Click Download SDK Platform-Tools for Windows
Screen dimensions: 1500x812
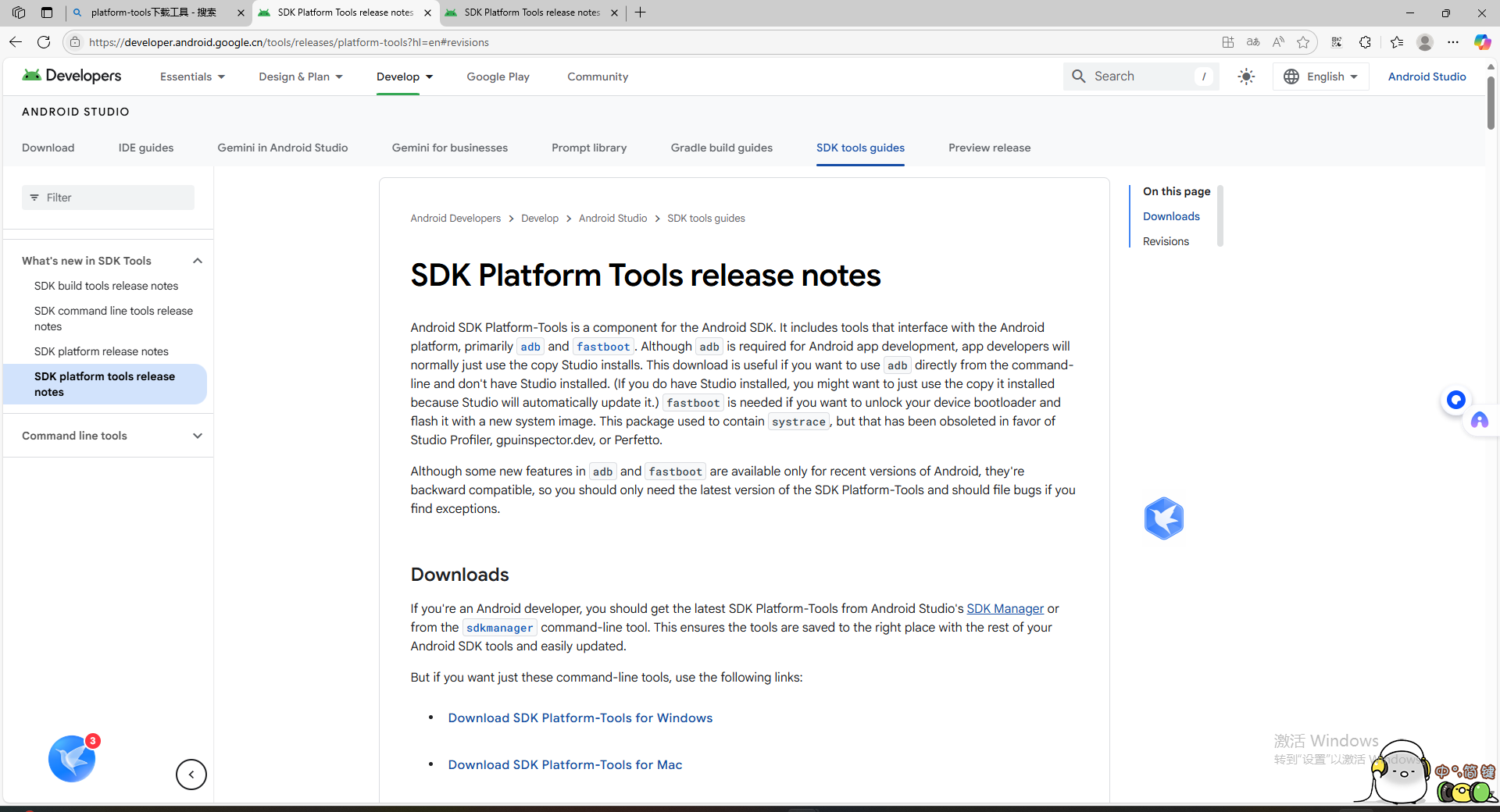pyautogui.click(x=580, y=718)
